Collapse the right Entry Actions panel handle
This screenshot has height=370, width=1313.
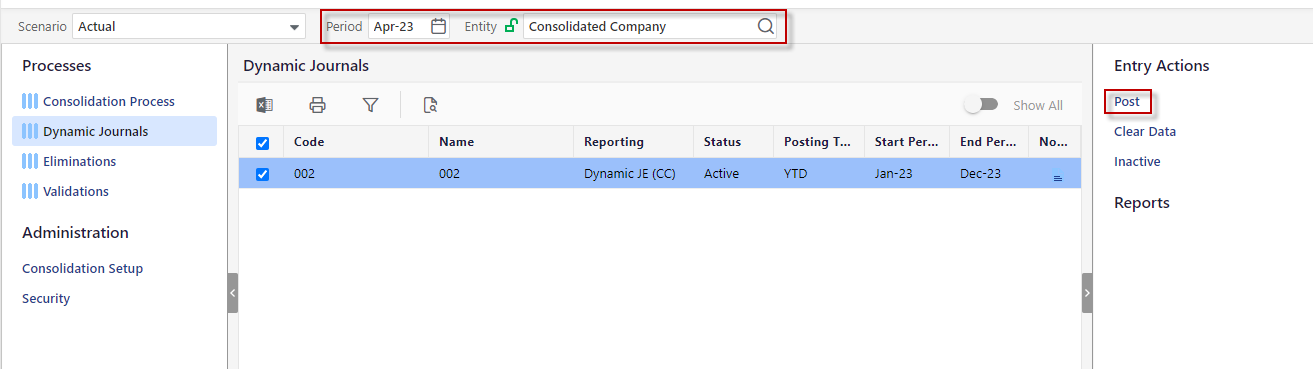[x=1087, y=293]
